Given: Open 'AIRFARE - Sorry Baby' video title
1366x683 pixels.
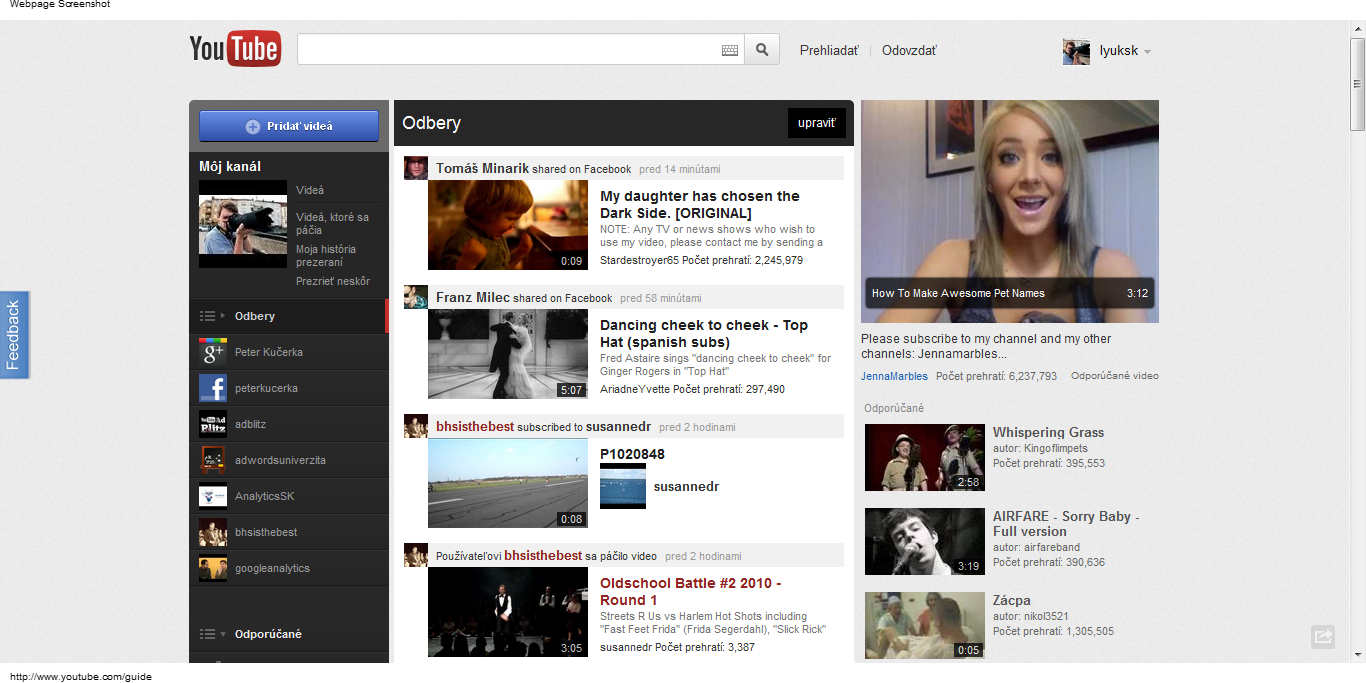Looking at the screenshot, I should [x=1066, y=524].
